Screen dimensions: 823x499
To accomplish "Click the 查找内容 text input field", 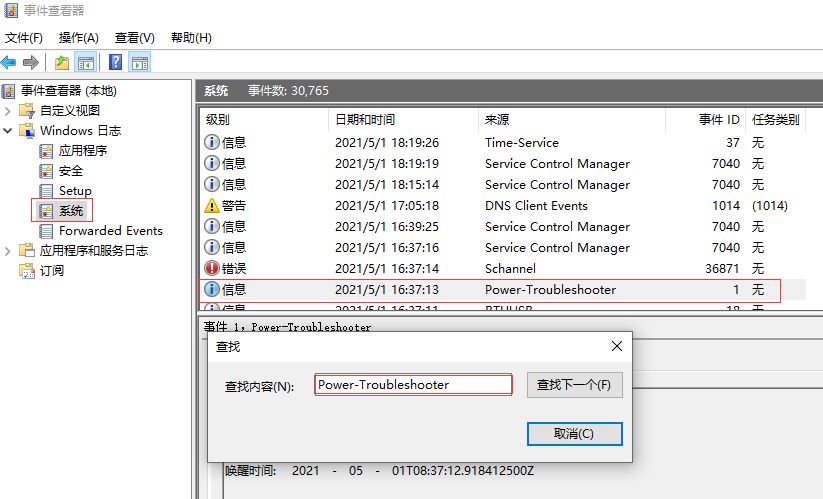I will [x=413, y=385].
